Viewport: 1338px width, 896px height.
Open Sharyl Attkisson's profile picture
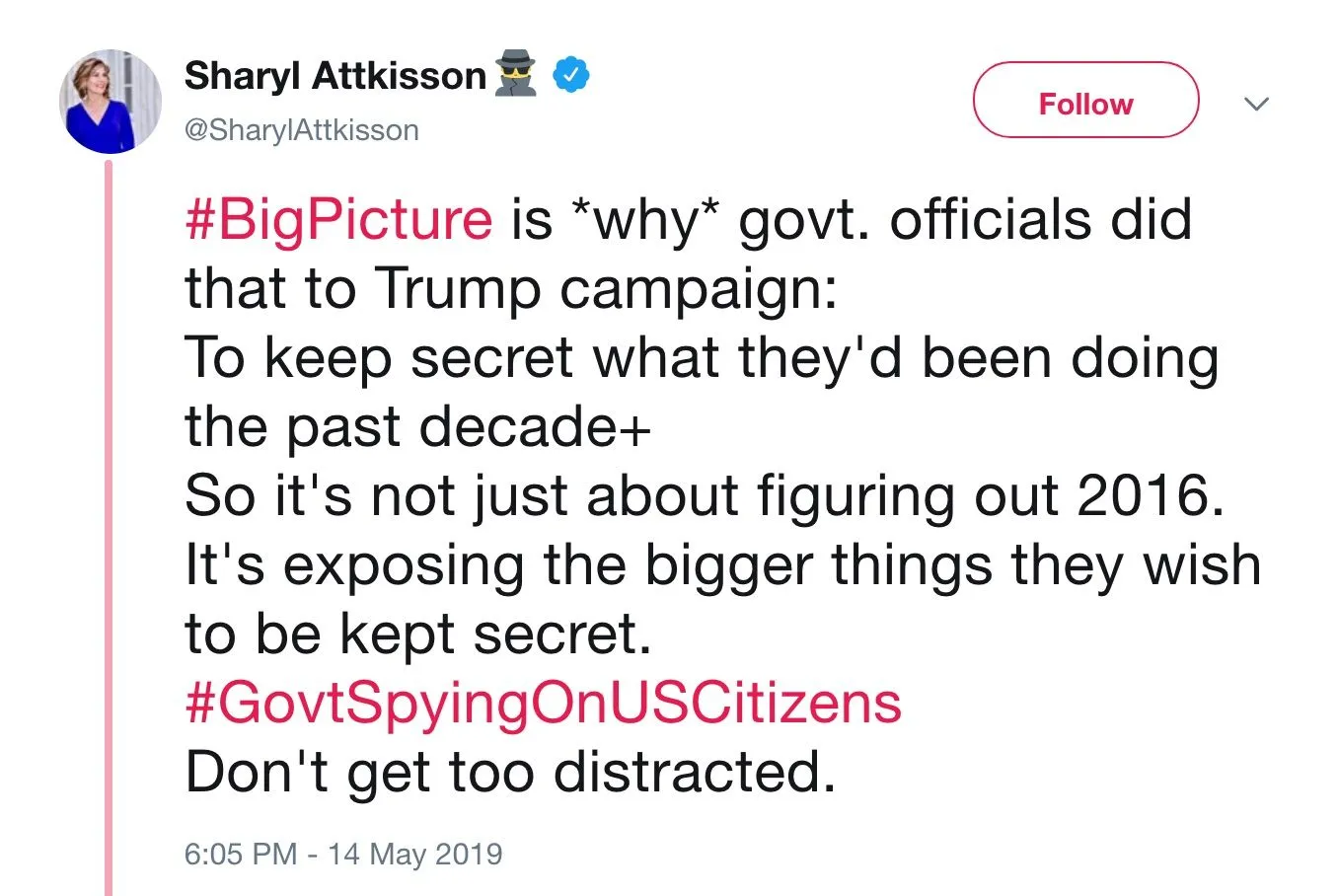tap(111, 102)
